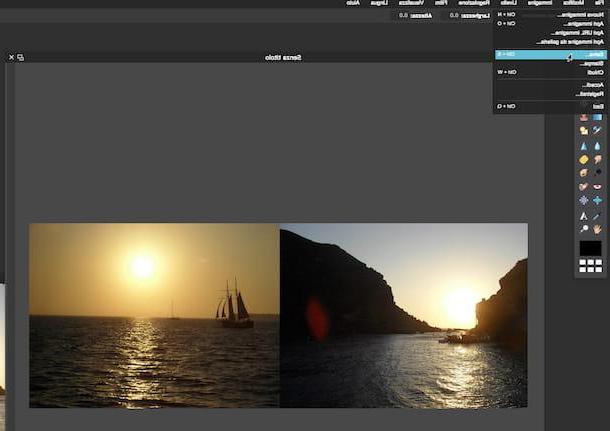This screenshot has width=610, height=431.
Task: Click the Altezza value field
Action: (403, 16)
